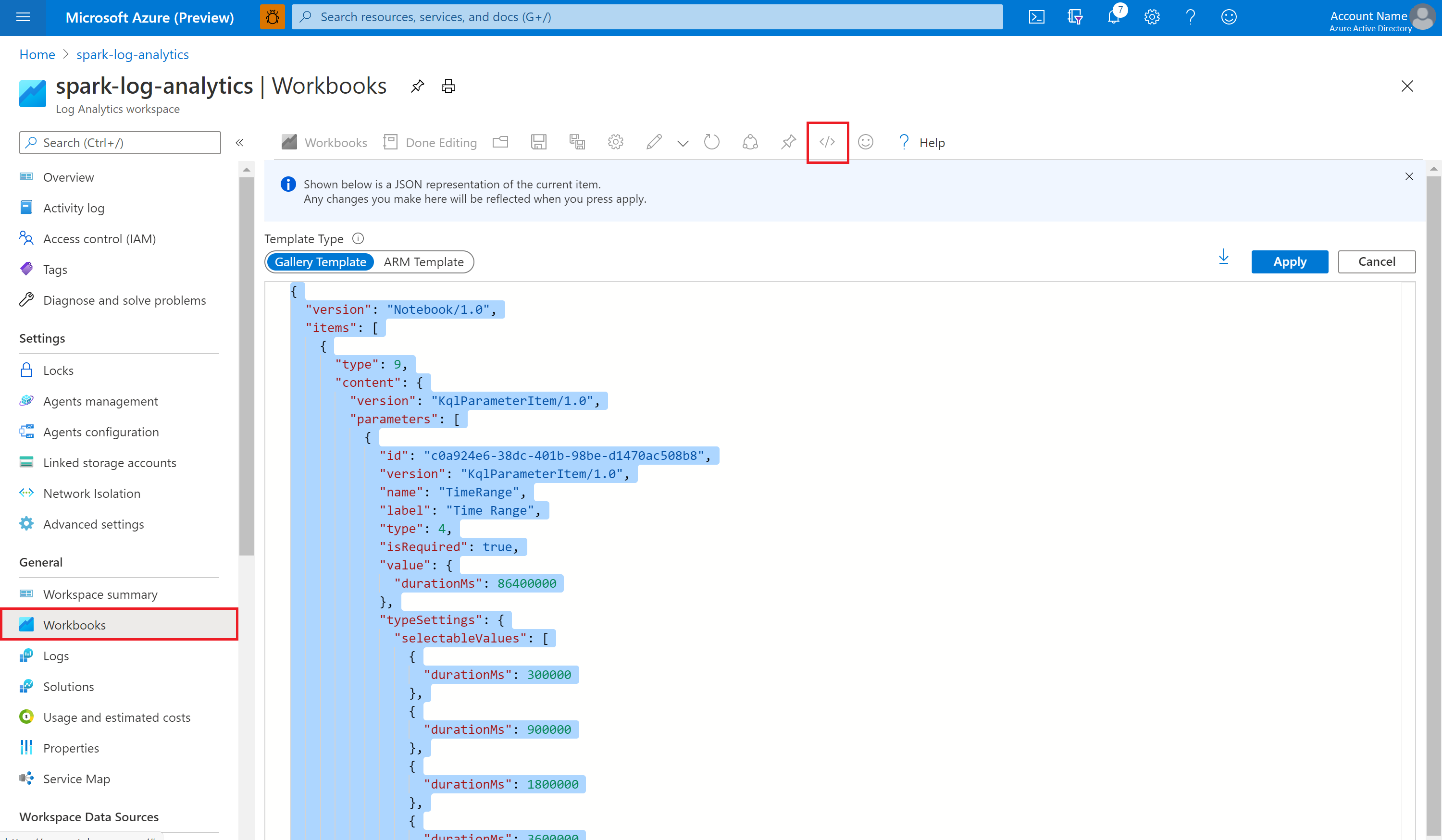Screen dimensions: 1442x840
Task: Click the Save workbook icon
Action: [x=539, y=142]
